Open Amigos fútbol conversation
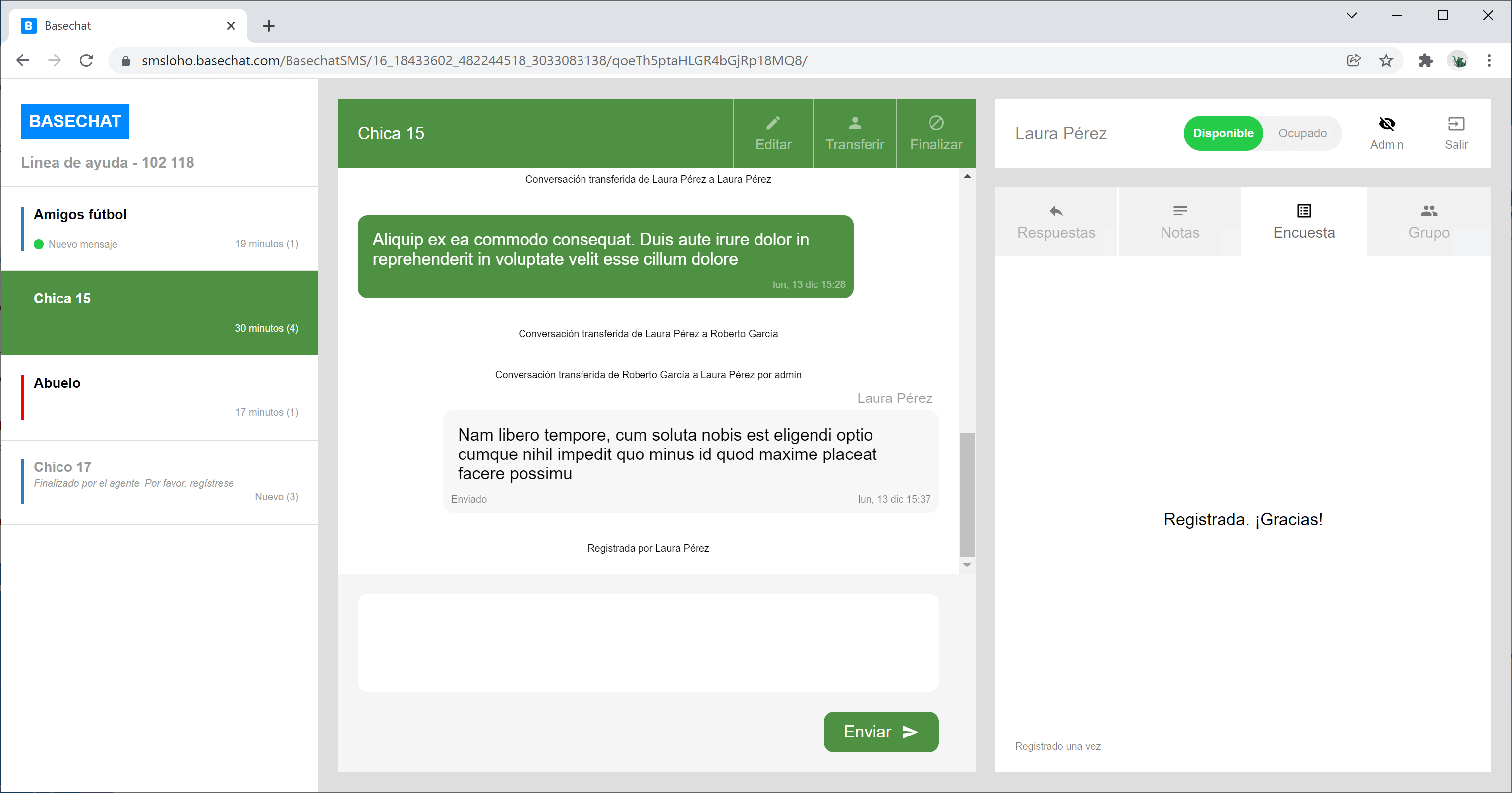The image size is (1512, 793). 160,228
